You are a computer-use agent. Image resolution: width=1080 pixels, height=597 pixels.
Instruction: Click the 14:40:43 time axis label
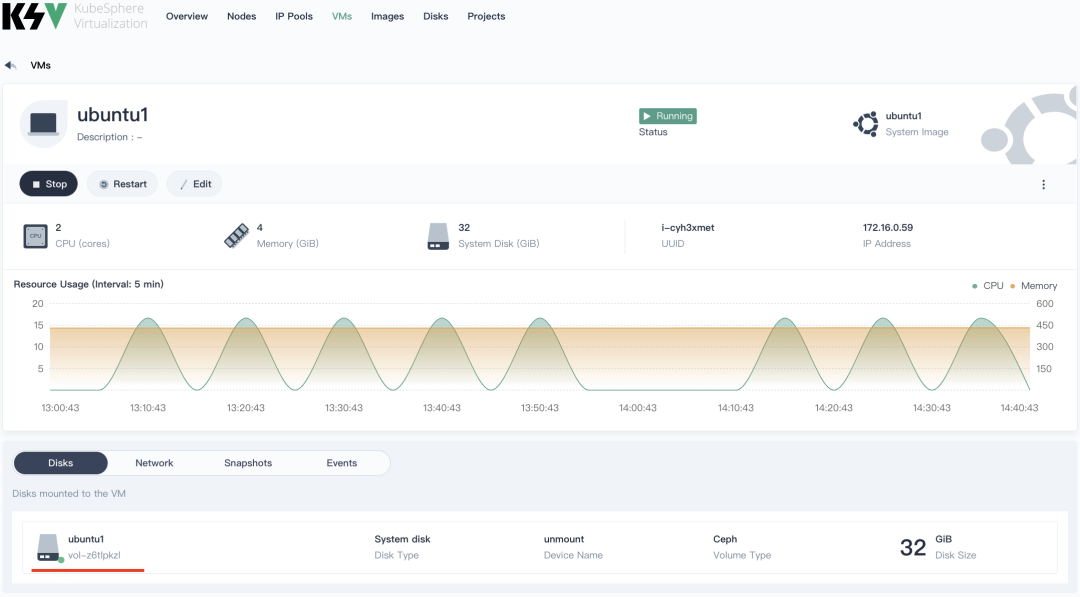click(1019, 408)
